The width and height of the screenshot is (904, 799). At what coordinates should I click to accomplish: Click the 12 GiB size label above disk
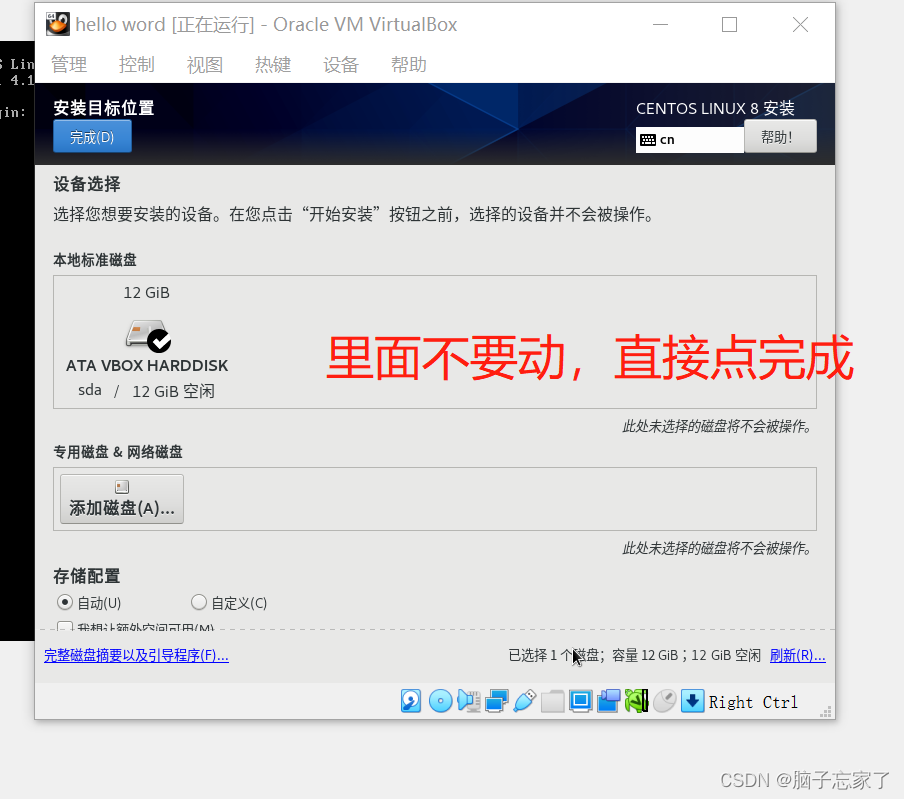[x=146, y=293]
